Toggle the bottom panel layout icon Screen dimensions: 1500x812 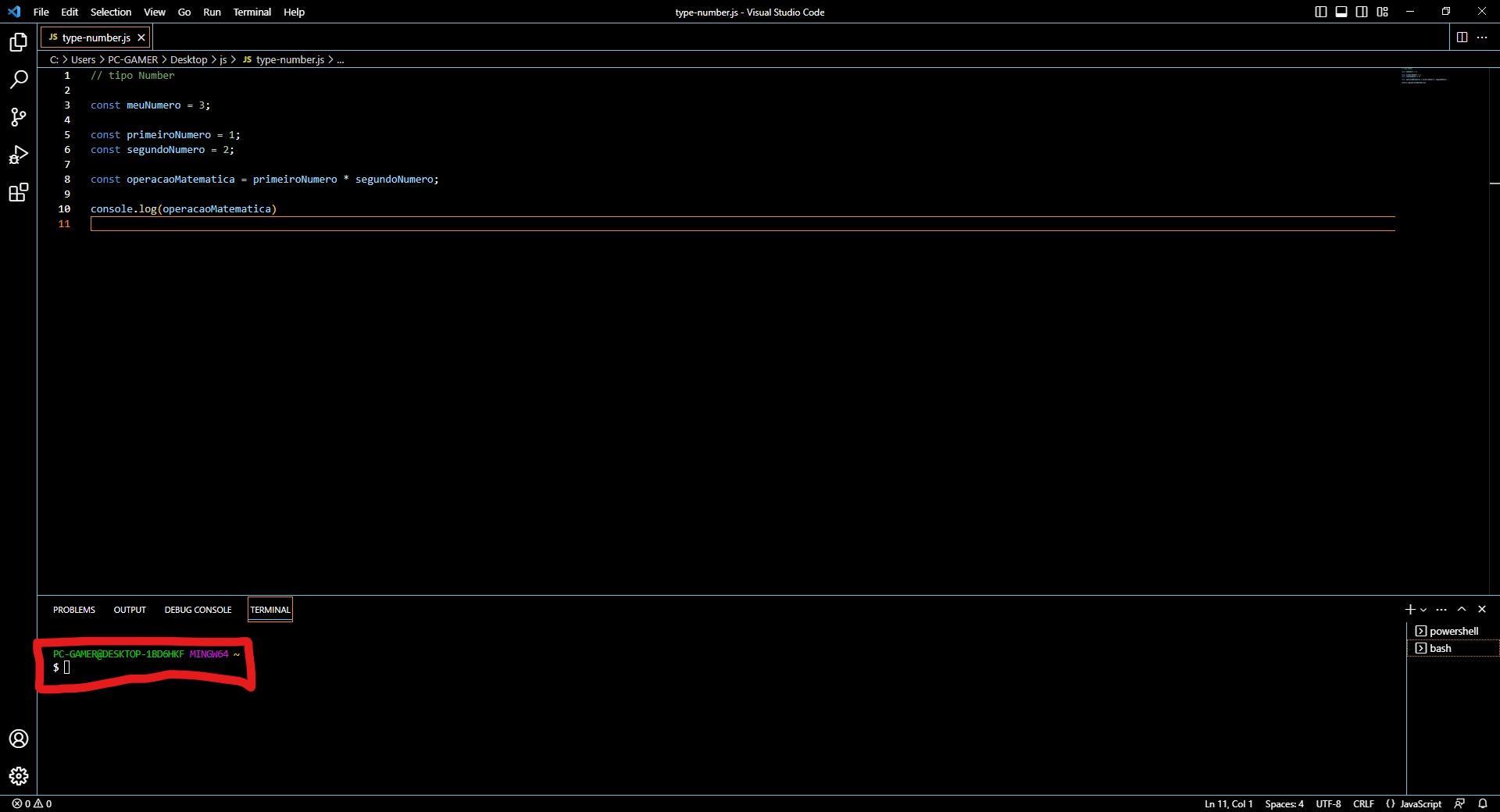click(x=1341, y=12)
